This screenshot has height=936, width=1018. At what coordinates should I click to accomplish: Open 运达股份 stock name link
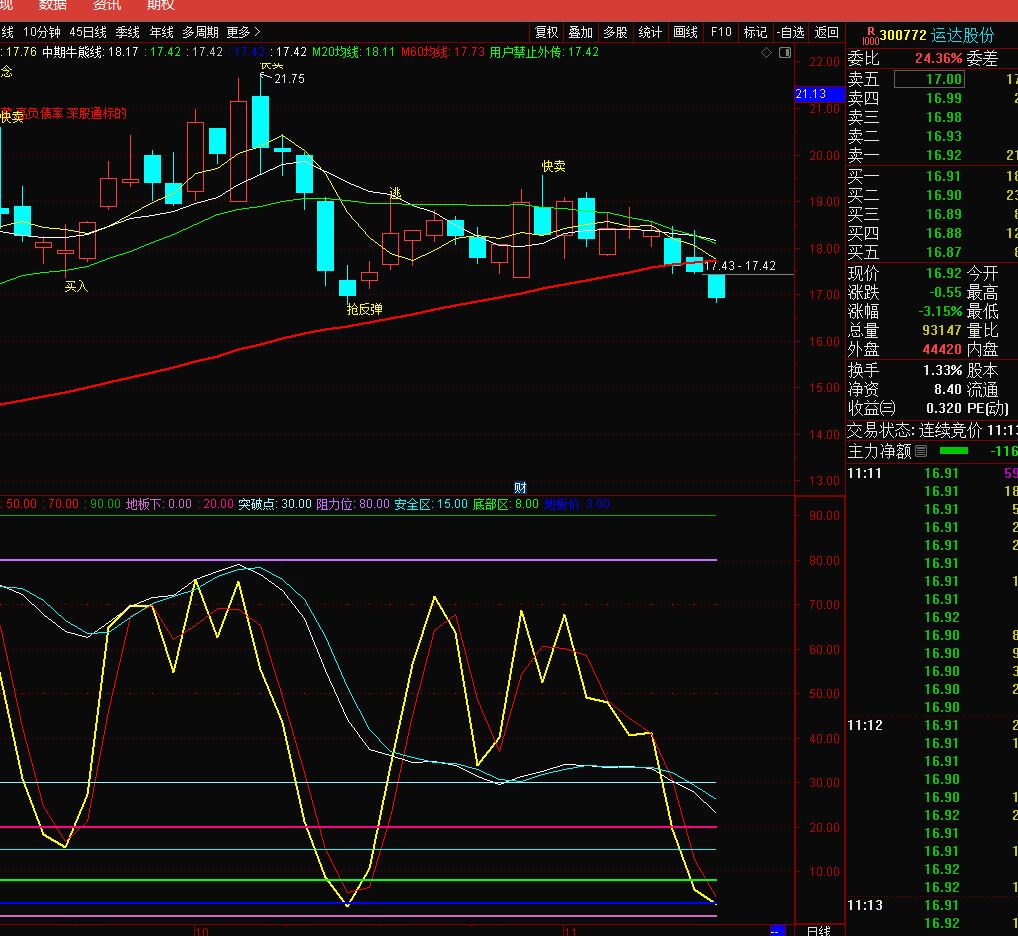[962, 36]
